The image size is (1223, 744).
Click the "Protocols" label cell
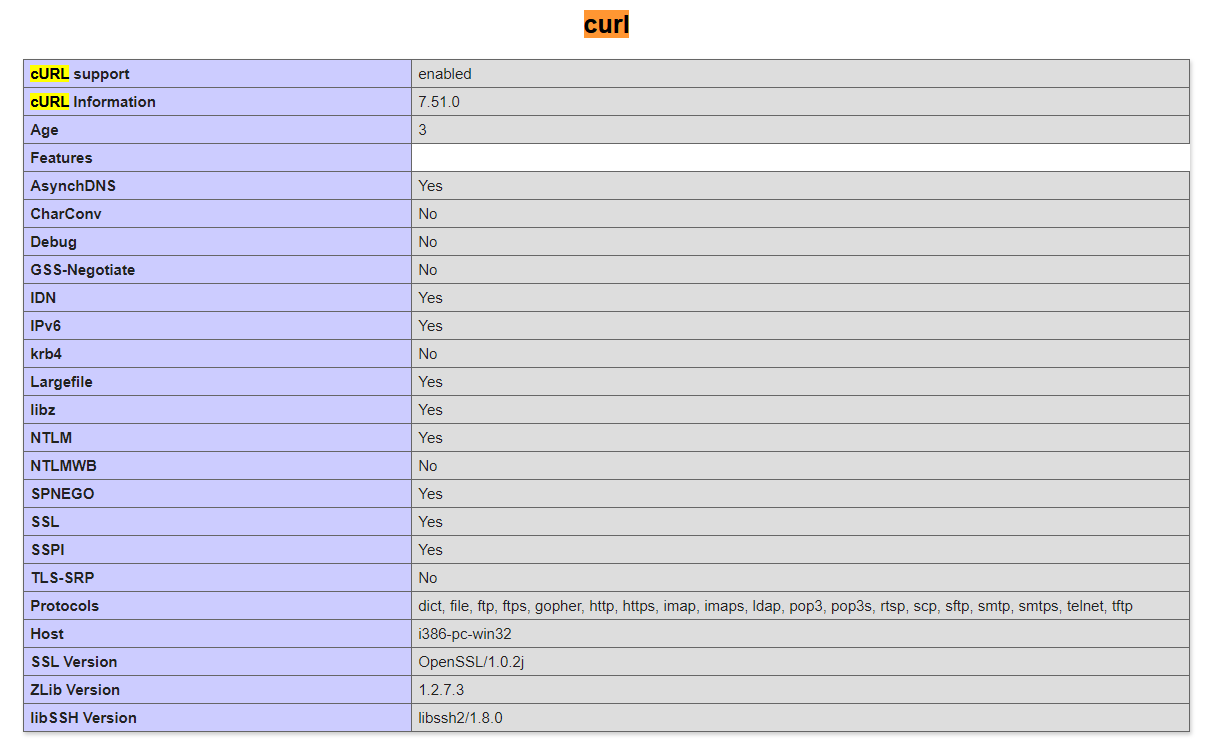coord(217,606)
